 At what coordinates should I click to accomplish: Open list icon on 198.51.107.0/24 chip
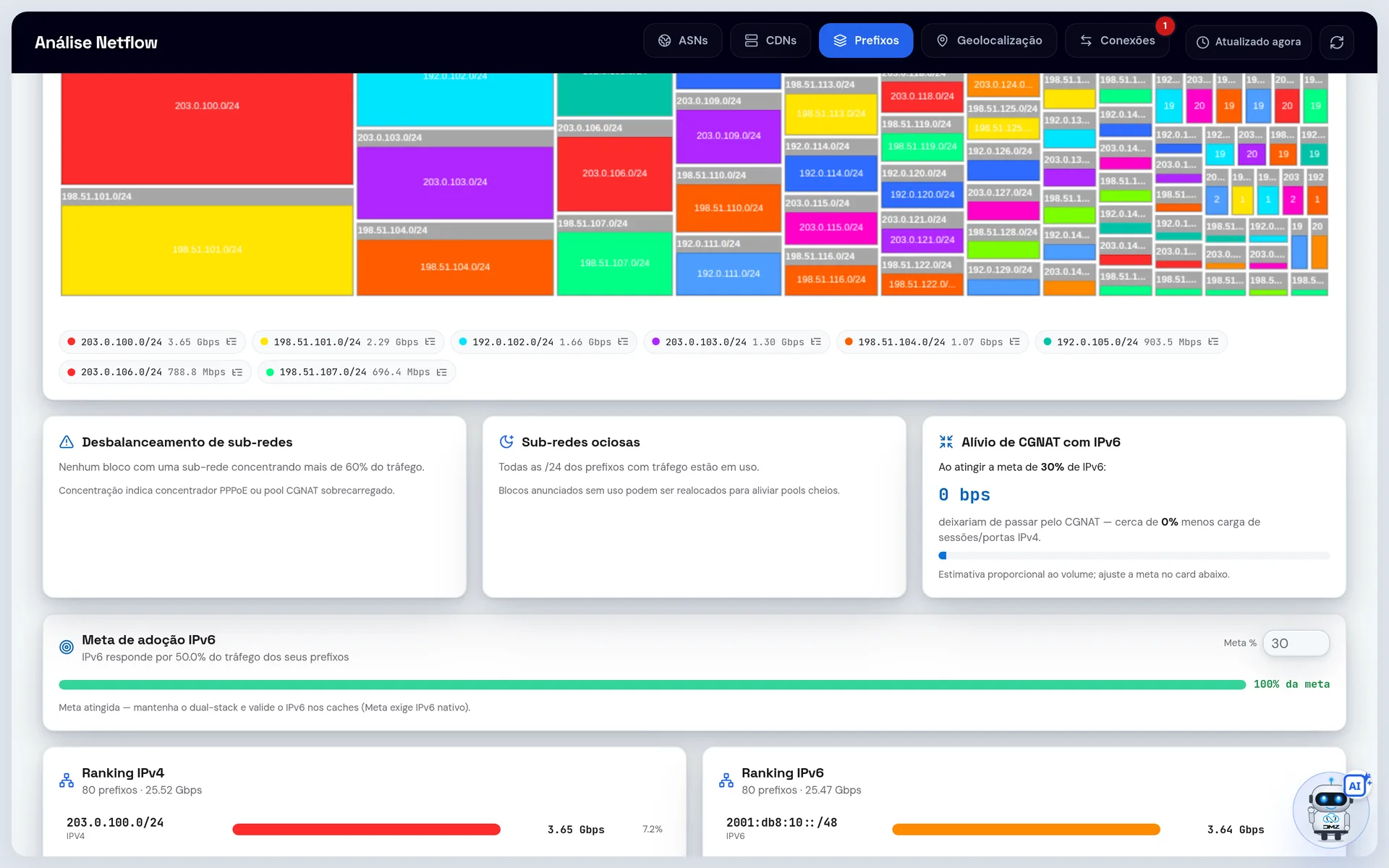click(442, 373)
